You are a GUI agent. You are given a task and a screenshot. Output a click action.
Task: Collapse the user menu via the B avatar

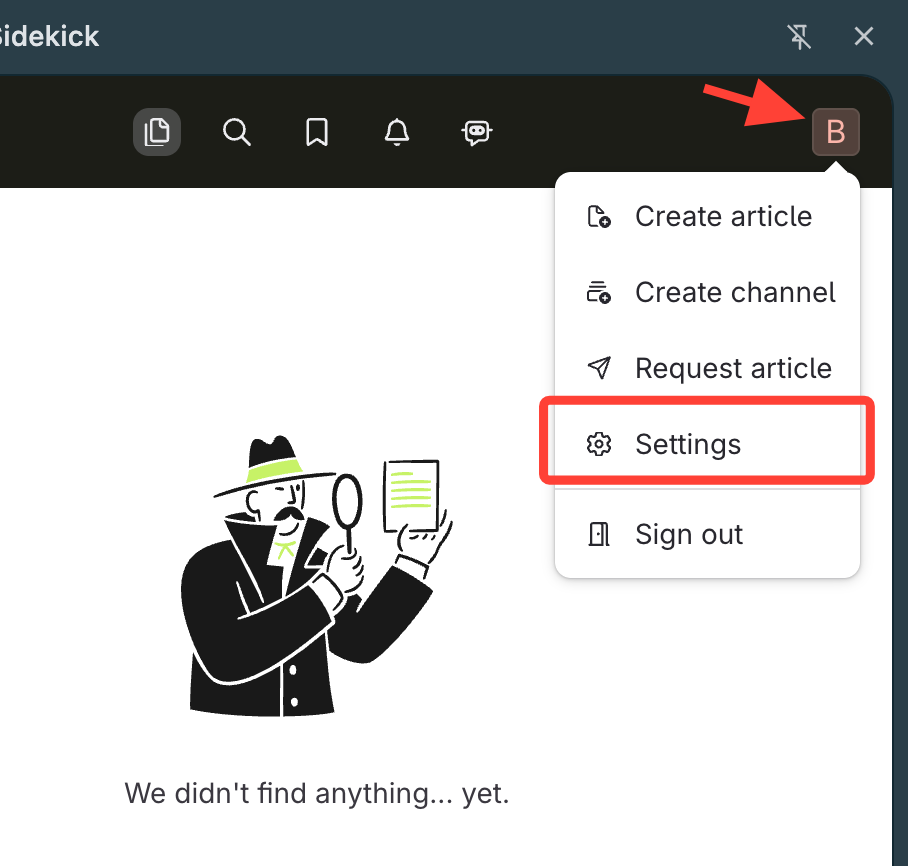point(835,132)
